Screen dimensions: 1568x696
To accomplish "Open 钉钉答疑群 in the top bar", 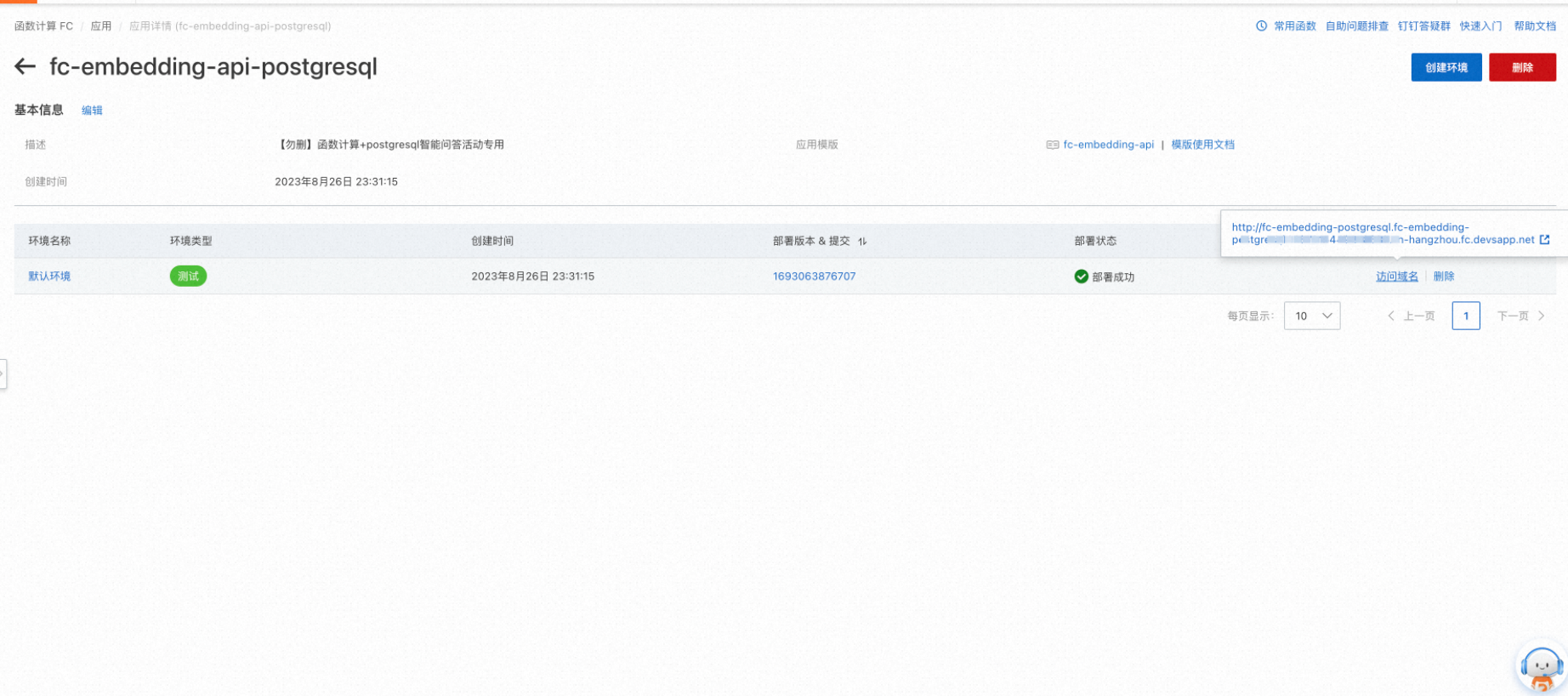I will point(1423,26).
